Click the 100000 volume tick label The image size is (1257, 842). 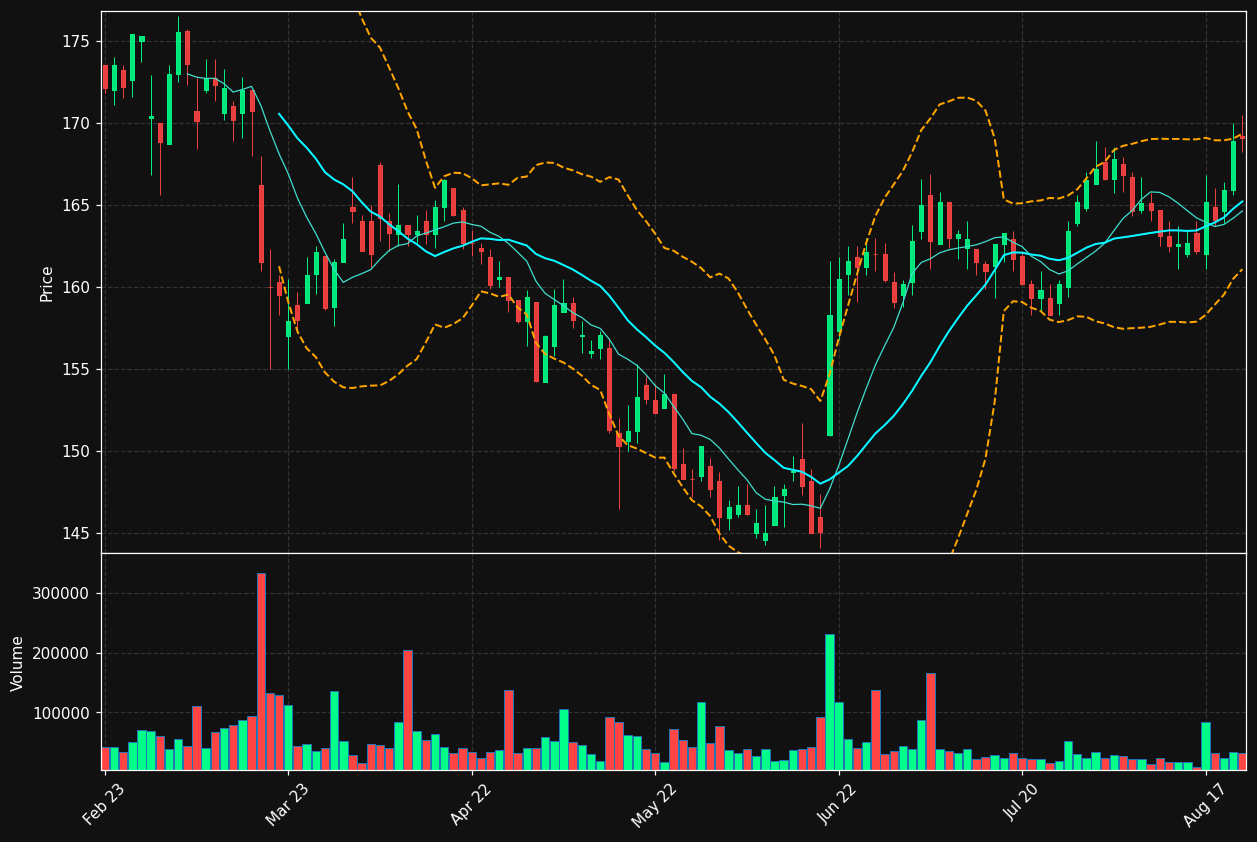click(x=62, y=713)
